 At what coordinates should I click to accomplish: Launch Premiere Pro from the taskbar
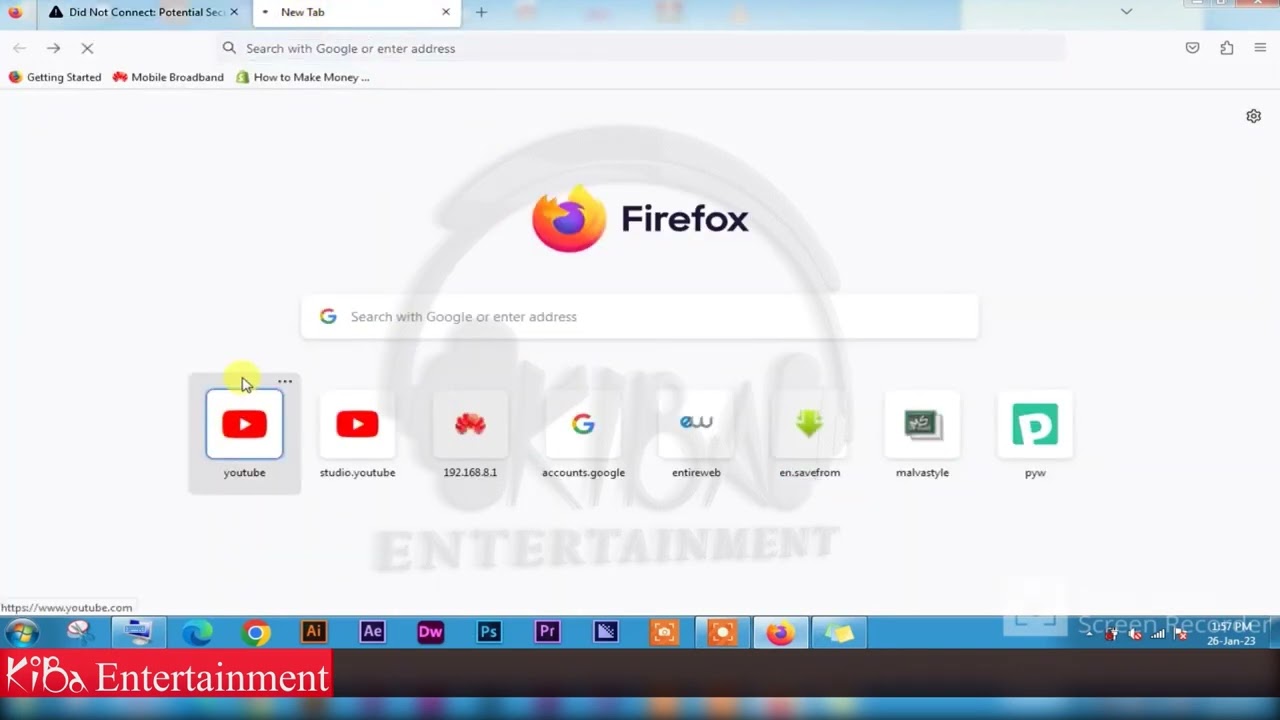coord(547,632)
